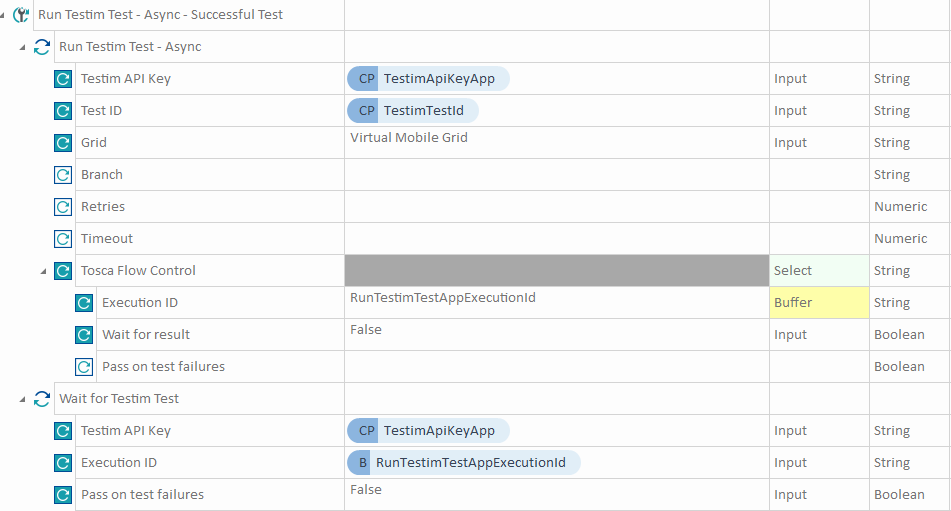Open the Select action cell for Flow Control

pos(819,271)
